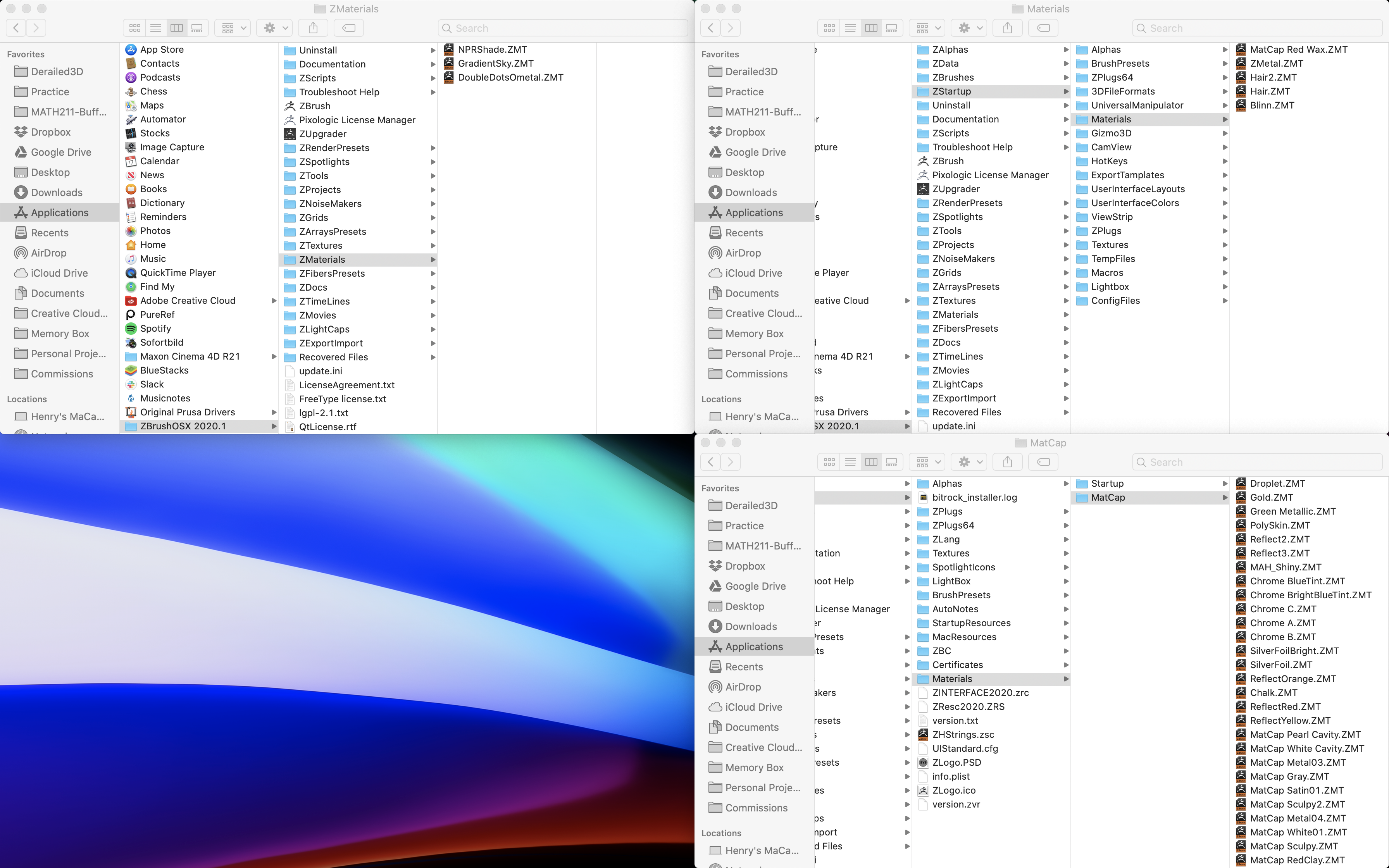
Task: Open Google Drive in MatCap window sidebar
Action: (755, 586)
